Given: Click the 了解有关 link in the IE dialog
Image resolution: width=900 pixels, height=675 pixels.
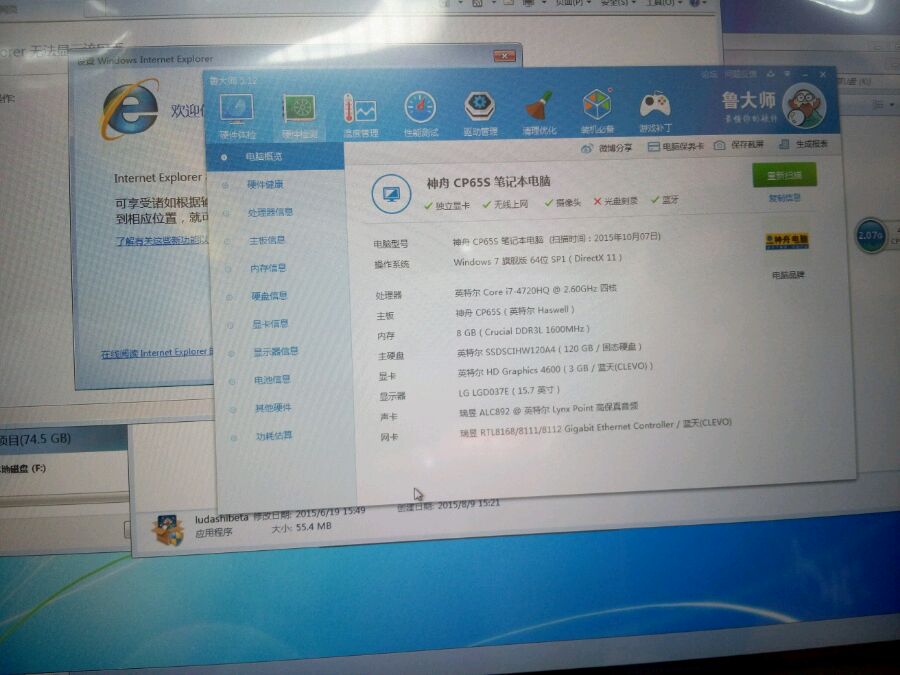Looking at the screenshot, I should point(163,241).
